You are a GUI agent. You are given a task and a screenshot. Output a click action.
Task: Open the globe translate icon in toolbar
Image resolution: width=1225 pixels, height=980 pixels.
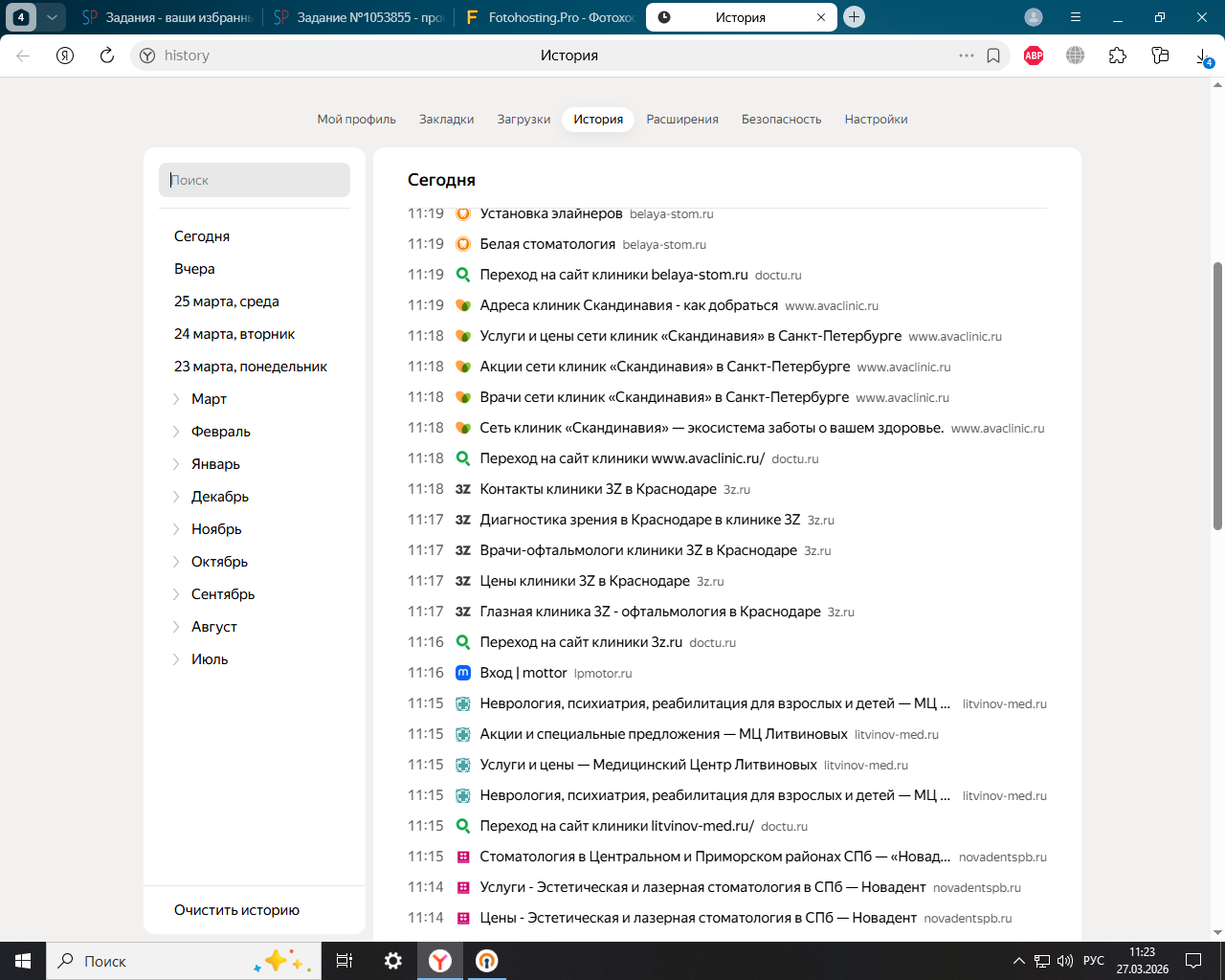1076,56
